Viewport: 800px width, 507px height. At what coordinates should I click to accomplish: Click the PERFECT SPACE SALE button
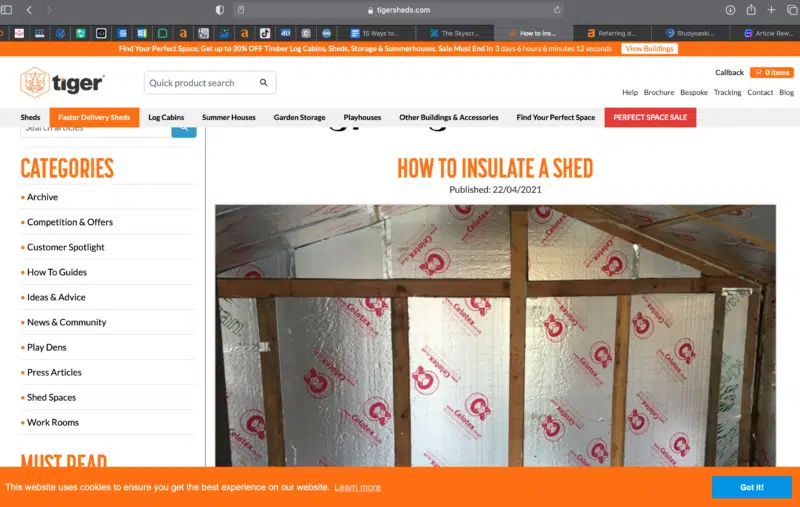pos(650,117)
